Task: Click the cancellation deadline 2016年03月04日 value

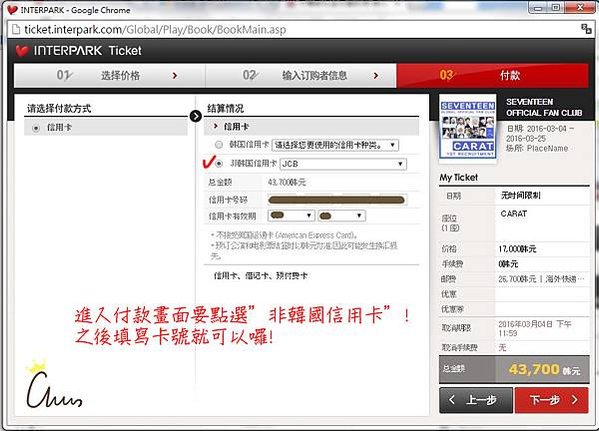Action: (535, 329)
